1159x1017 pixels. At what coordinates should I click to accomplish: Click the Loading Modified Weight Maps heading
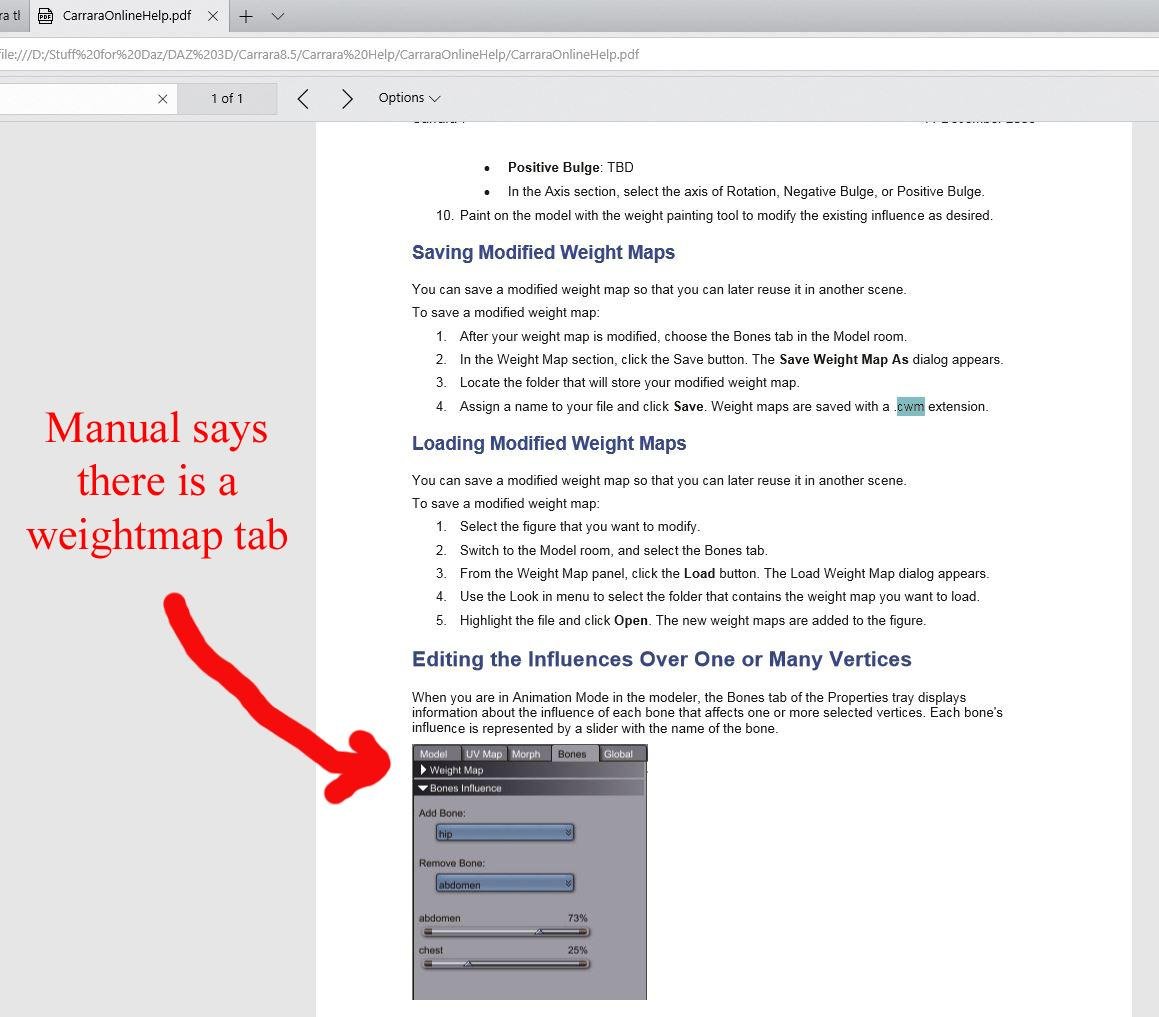(x=549, y=443)
